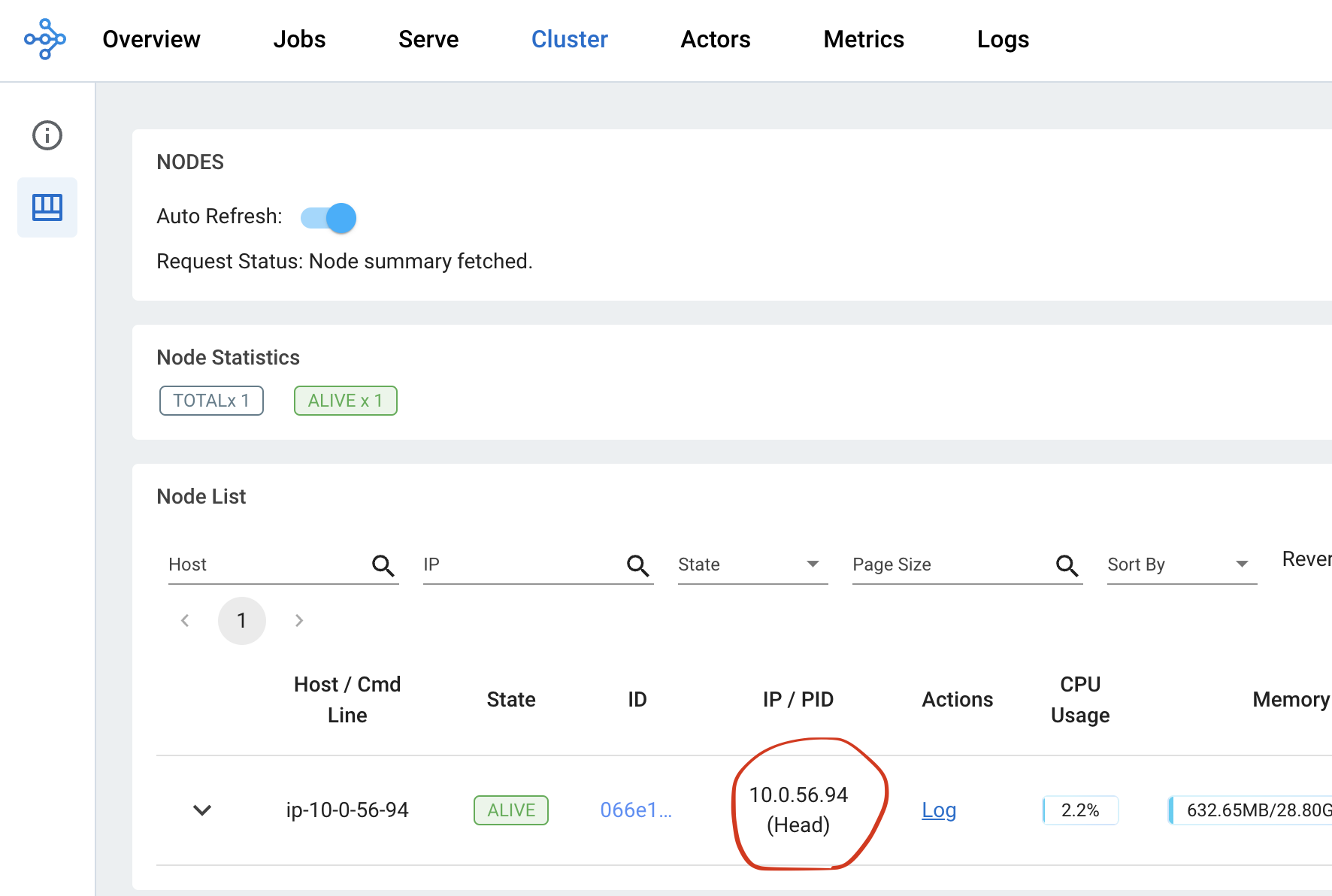1332x896 pixels.
Task: Select page 1 in pagination
Action: point(241,621)
